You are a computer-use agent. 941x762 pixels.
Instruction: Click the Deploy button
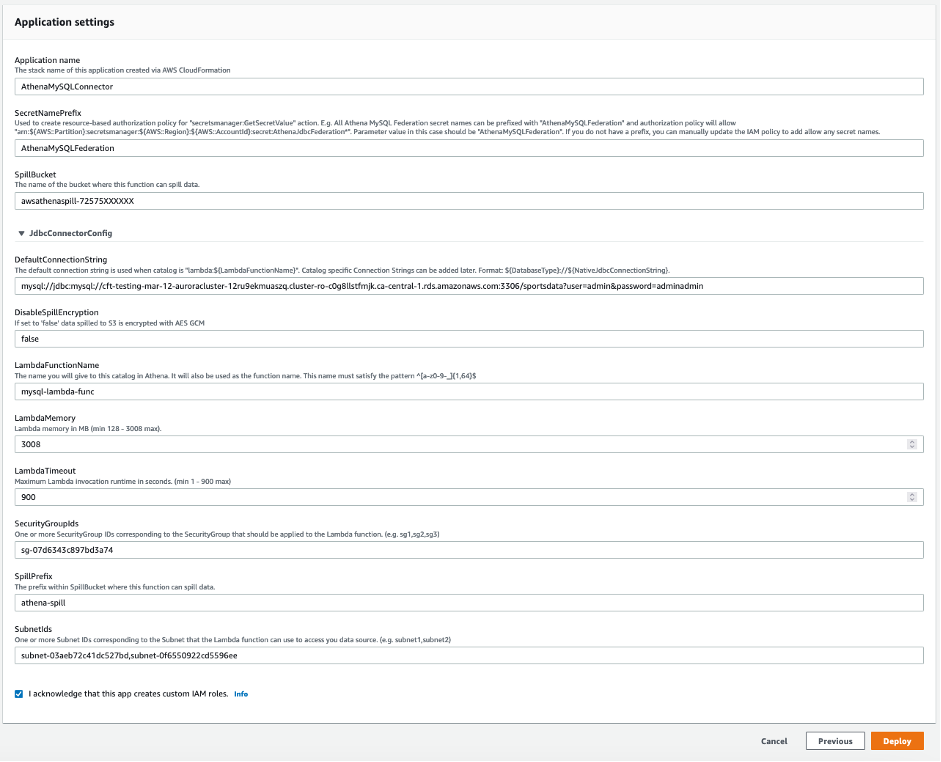tap(897, 741)
